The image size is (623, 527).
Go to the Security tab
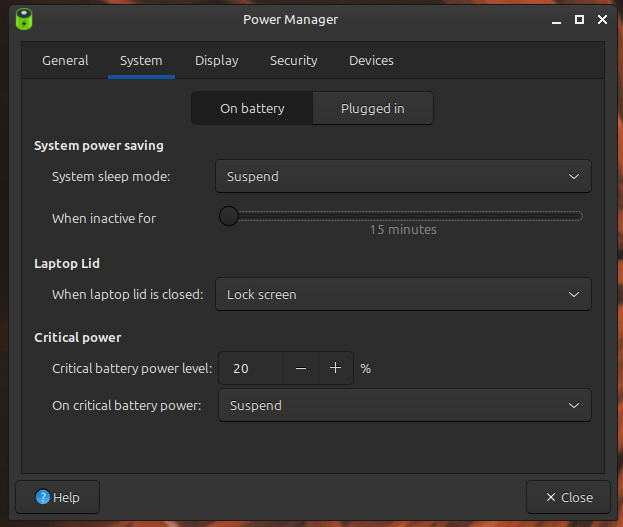(x=293, y=60)
